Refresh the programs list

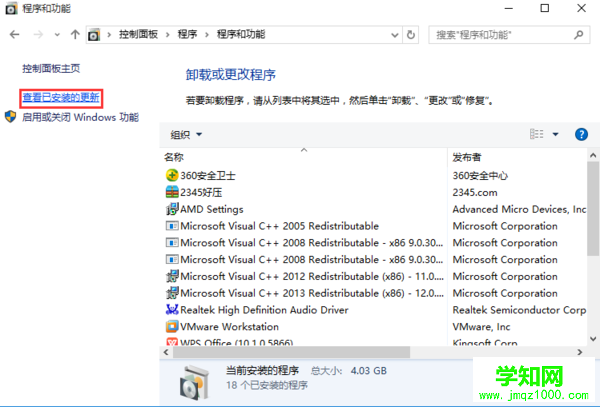pos(411,35)
